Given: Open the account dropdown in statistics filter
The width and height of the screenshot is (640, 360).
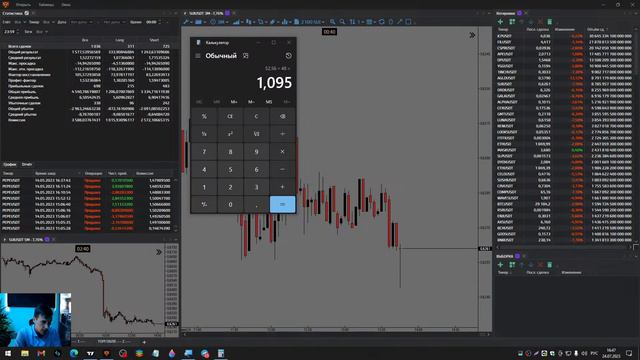Looking at the screenshot, I should tap(20, 22).
